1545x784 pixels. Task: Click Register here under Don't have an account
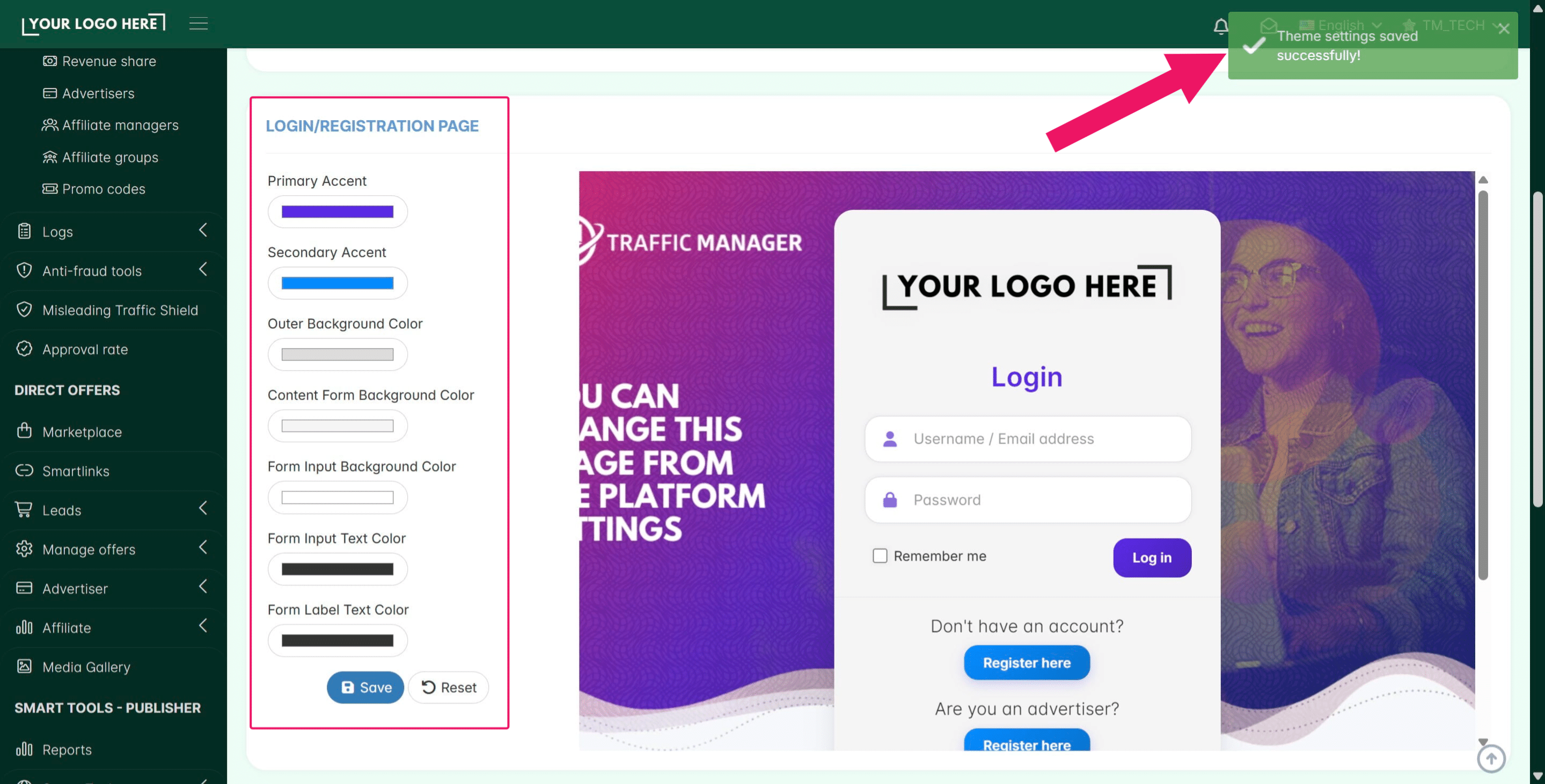[x=1027, y=663]
